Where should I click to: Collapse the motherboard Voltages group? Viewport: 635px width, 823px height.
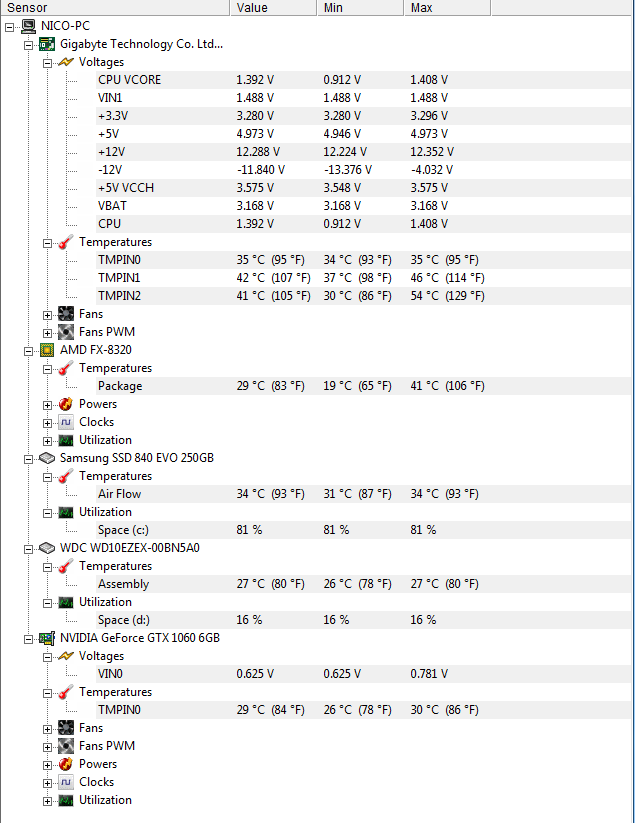(x=47, y=64)
